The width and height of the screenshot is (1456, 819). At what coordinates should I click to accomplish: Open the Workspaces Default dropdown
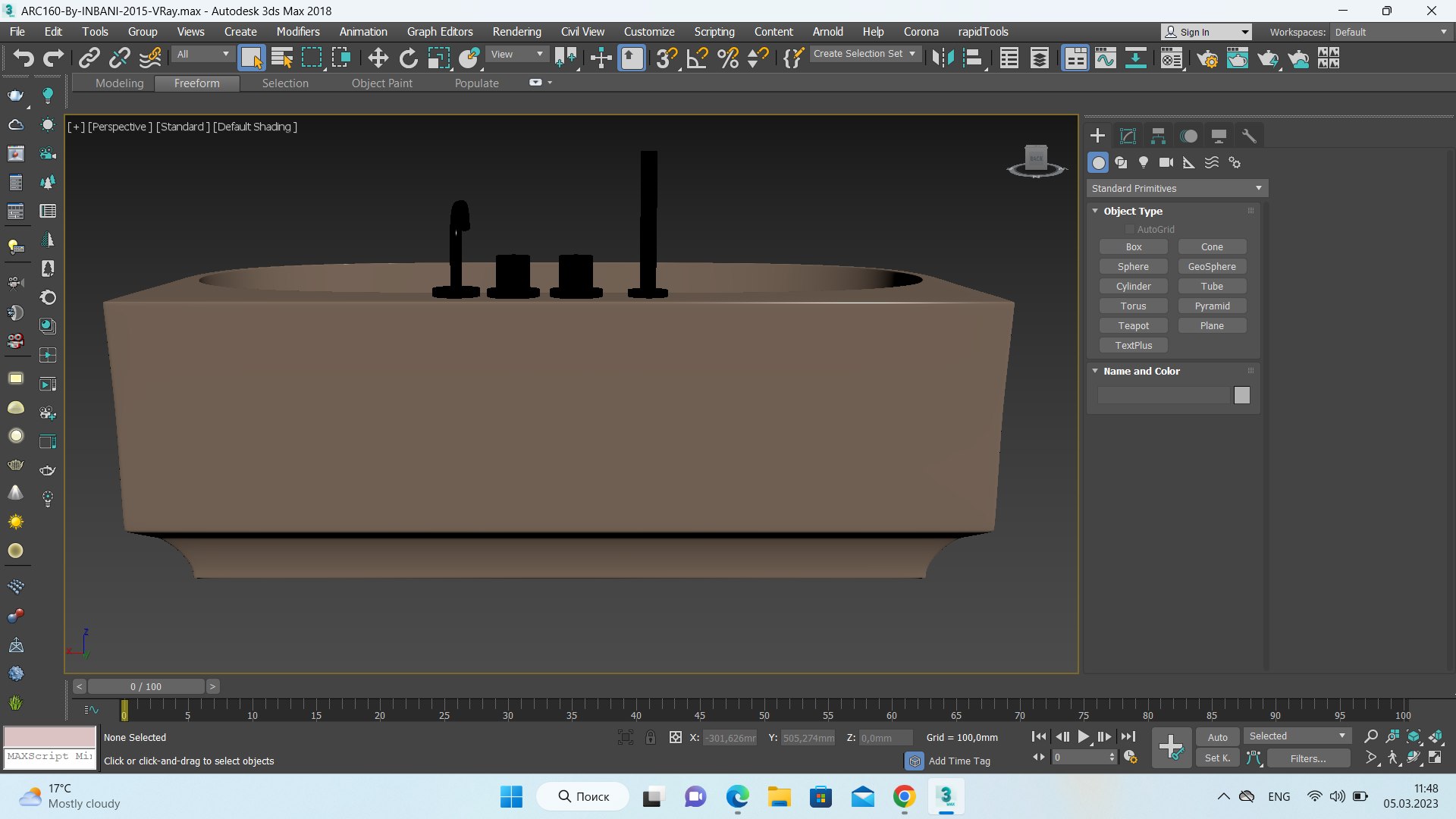(1392, 32)
